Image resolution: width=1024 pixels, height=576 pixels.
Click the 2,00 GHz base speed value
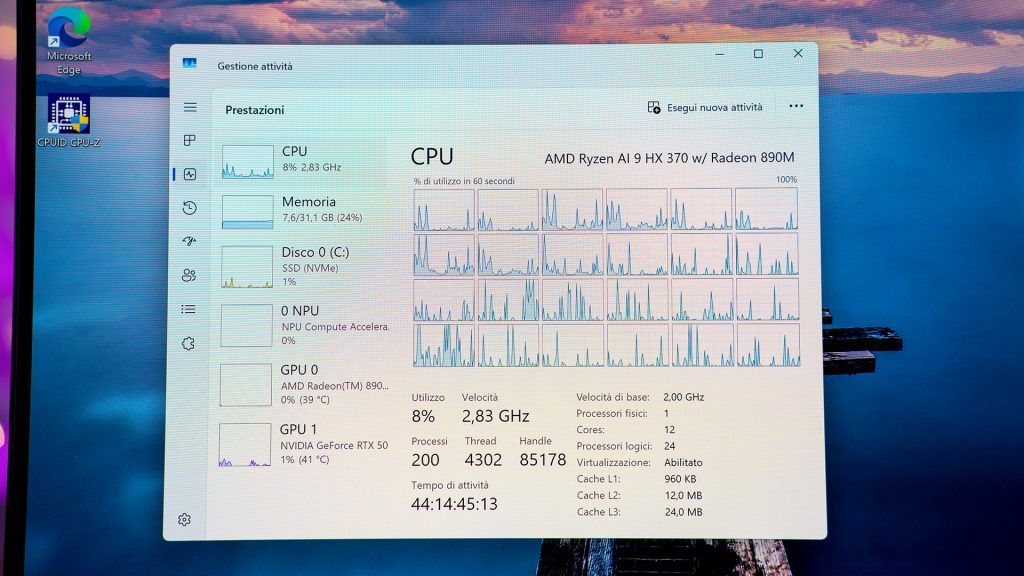[683, 397]
